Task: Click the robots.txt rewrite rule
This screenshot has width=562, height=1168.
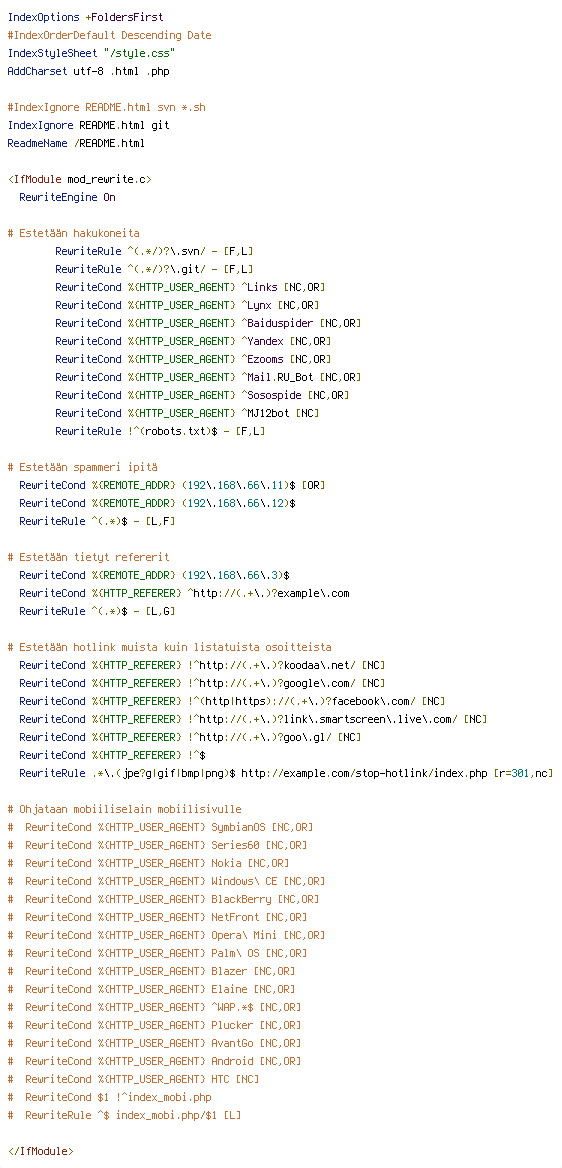Action: point(160,431)
